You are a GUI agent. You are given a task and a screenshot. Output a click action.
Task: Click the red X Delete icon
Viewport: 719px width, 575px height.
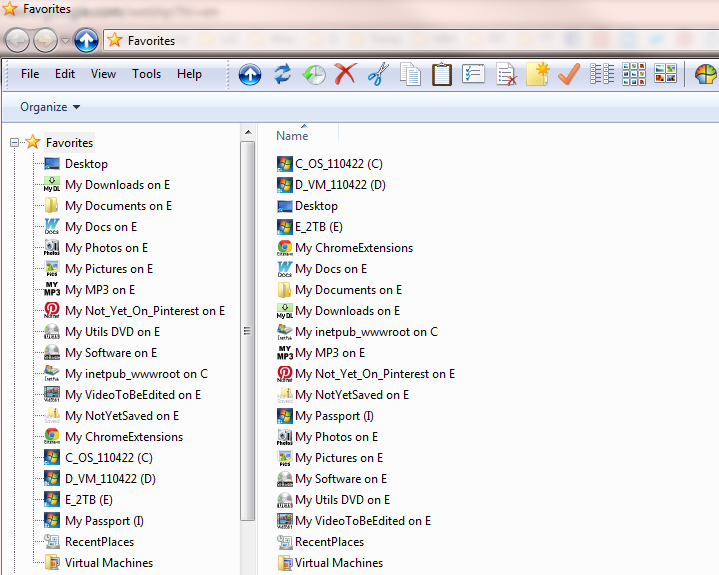coord(345,74)
